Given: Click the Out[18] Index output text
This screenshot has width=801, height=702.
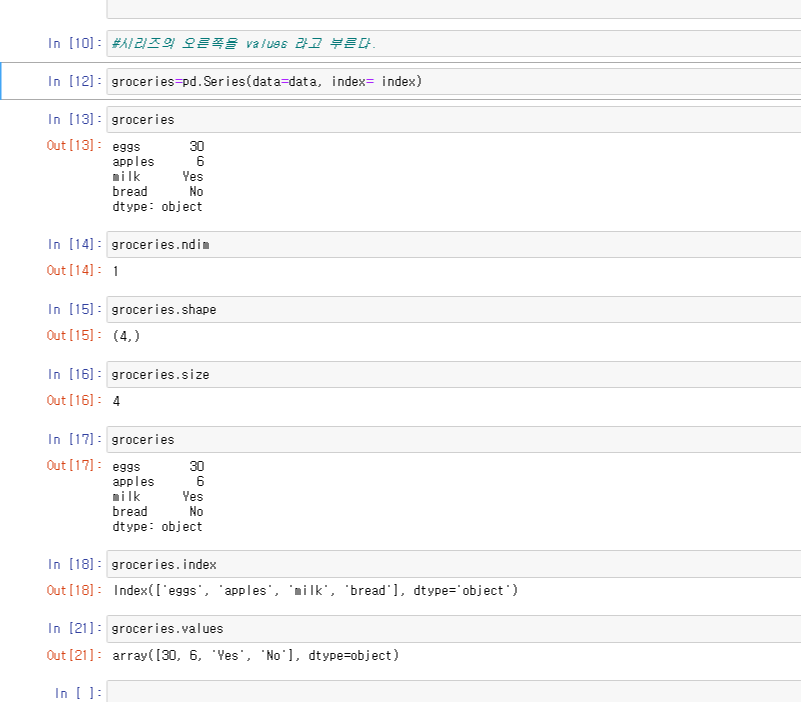Looking at the screenshot, I should 316,591.
